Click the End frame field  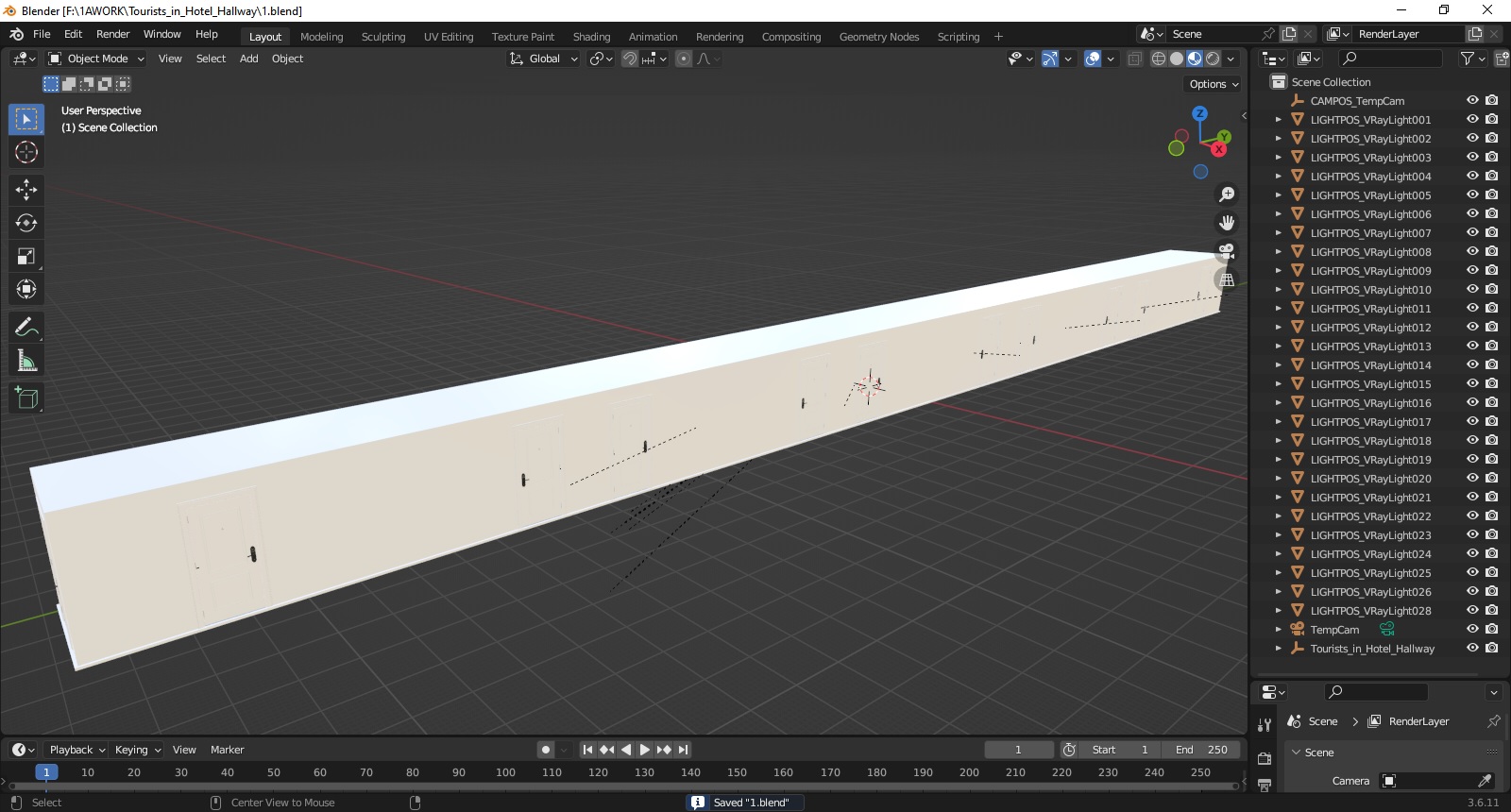[x=1201, y=750]
